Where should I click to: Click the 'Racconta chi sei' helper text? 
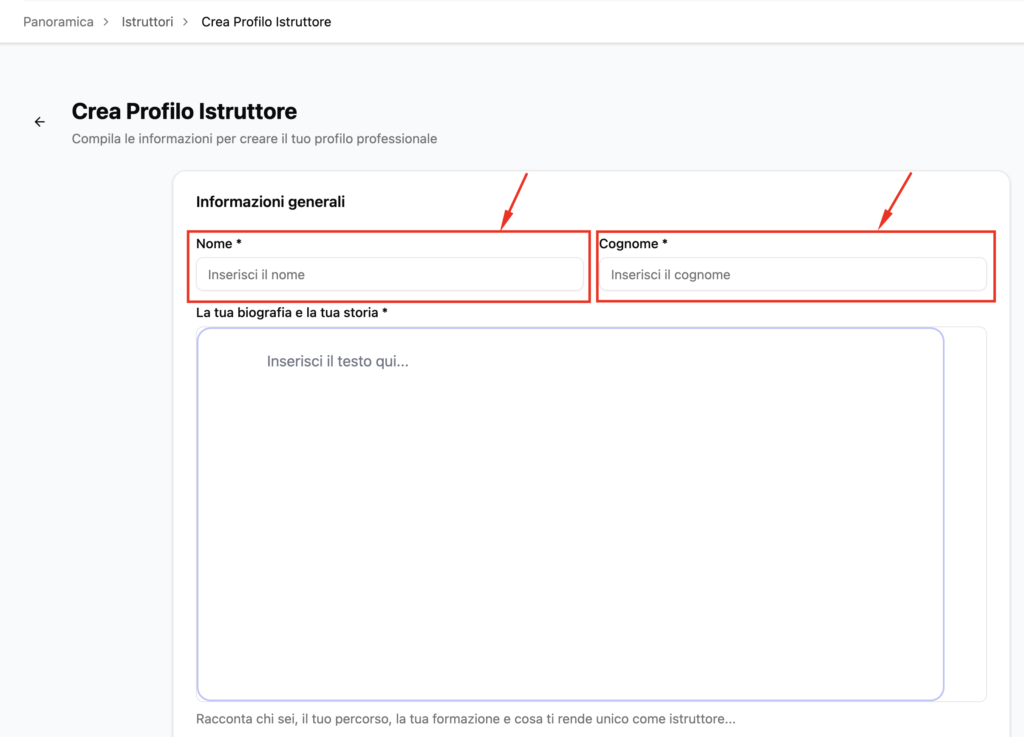[x=465, y=719]
